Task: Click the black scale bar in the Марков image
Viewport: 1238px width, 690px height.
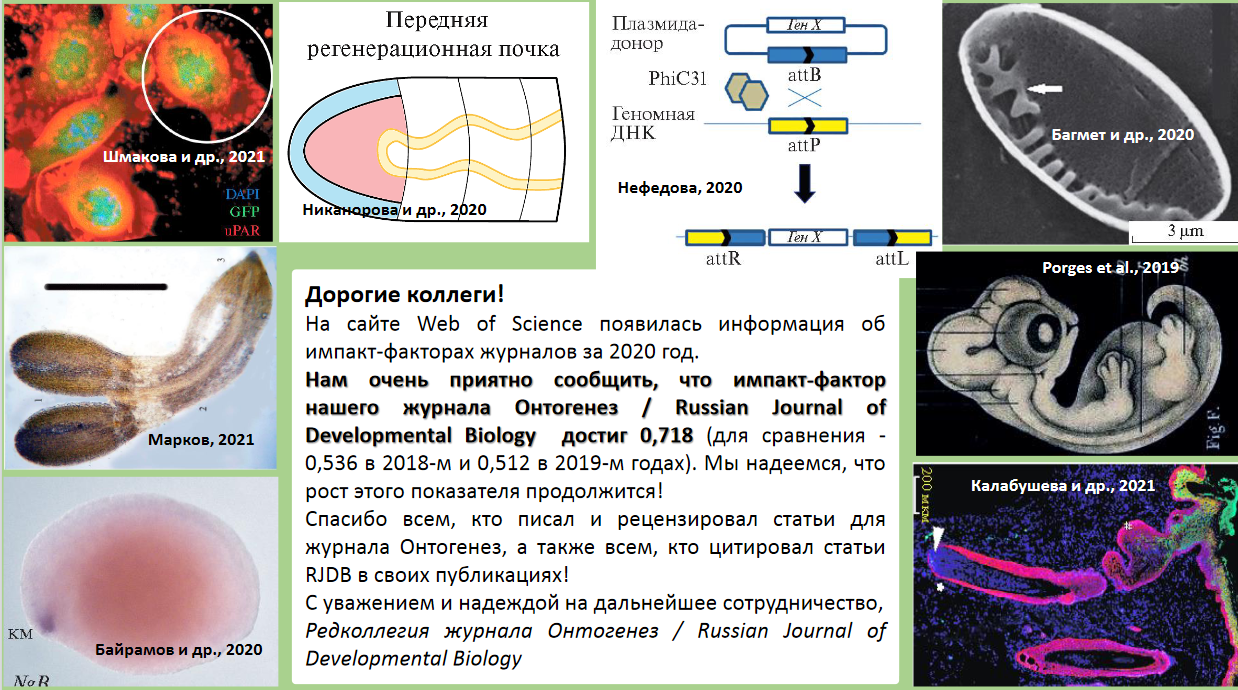Action: pos(107,286)
